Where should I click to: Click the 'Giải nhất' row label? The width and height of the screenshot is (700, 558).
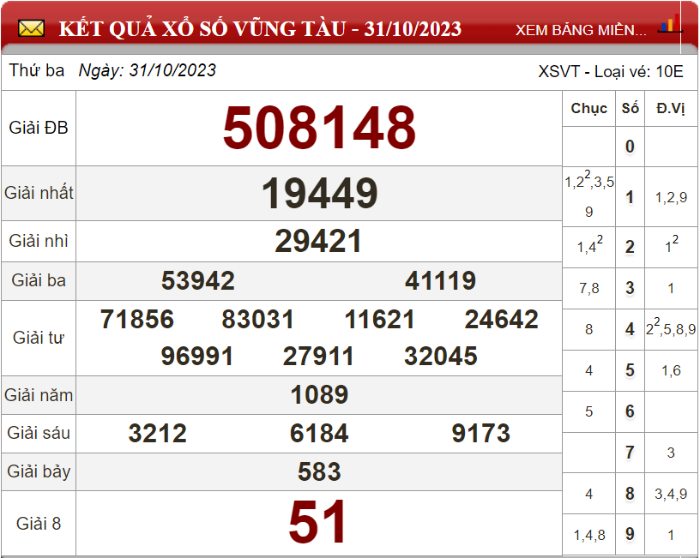pos(39,193)
